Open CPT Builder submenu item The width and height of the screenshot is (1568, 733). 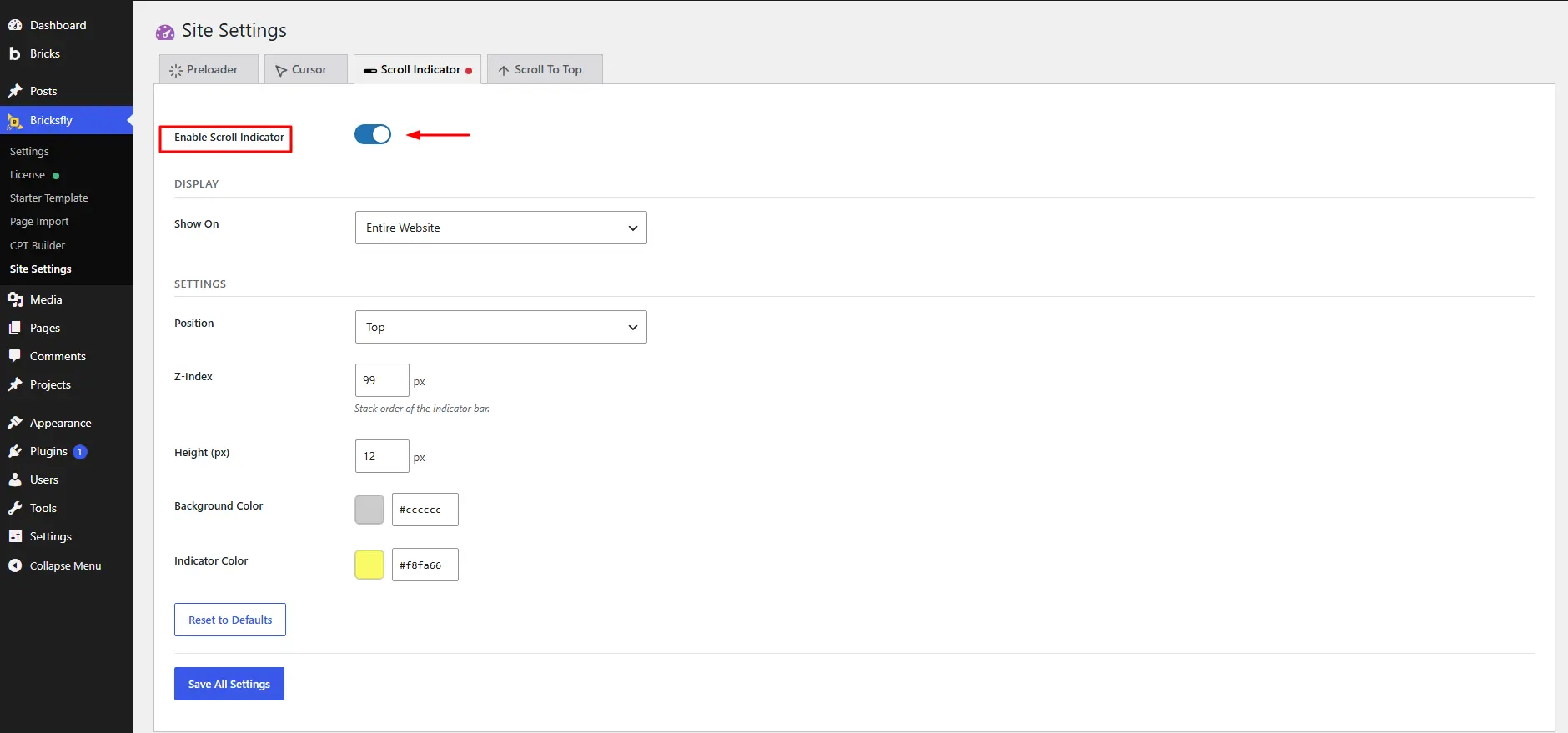38,245
